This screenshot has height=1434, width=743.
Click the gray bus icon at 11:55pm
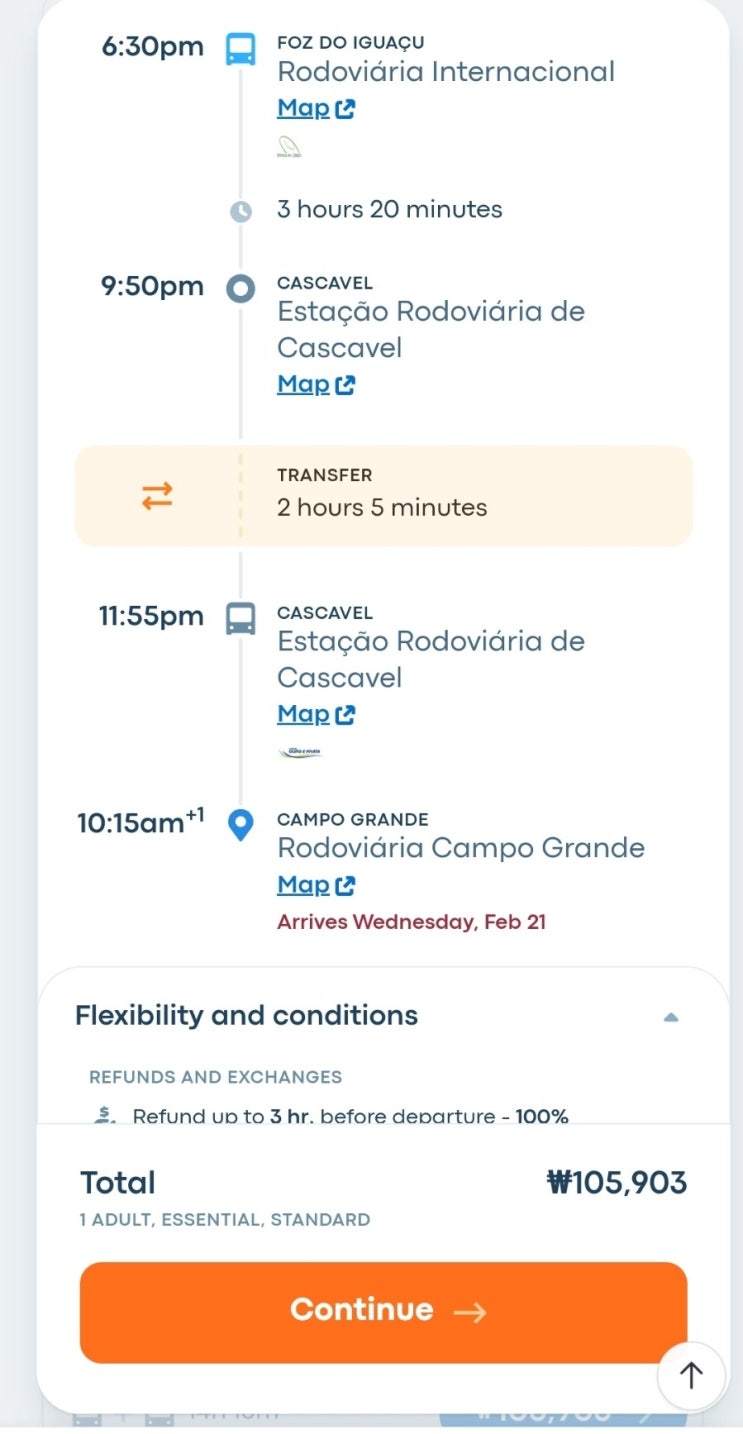pyautogui.click(x=240, y=619)
